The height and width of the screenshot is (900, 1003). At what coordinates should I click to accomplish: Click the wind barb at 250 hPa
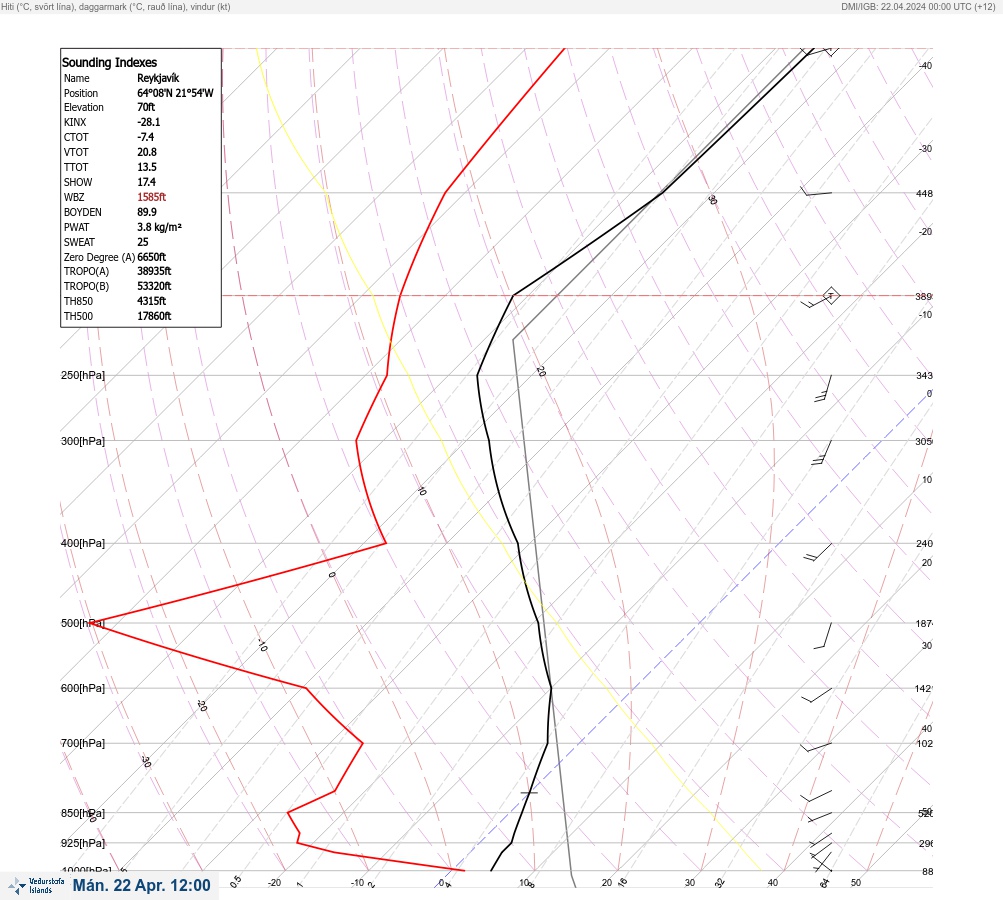[x=823, y=388]
